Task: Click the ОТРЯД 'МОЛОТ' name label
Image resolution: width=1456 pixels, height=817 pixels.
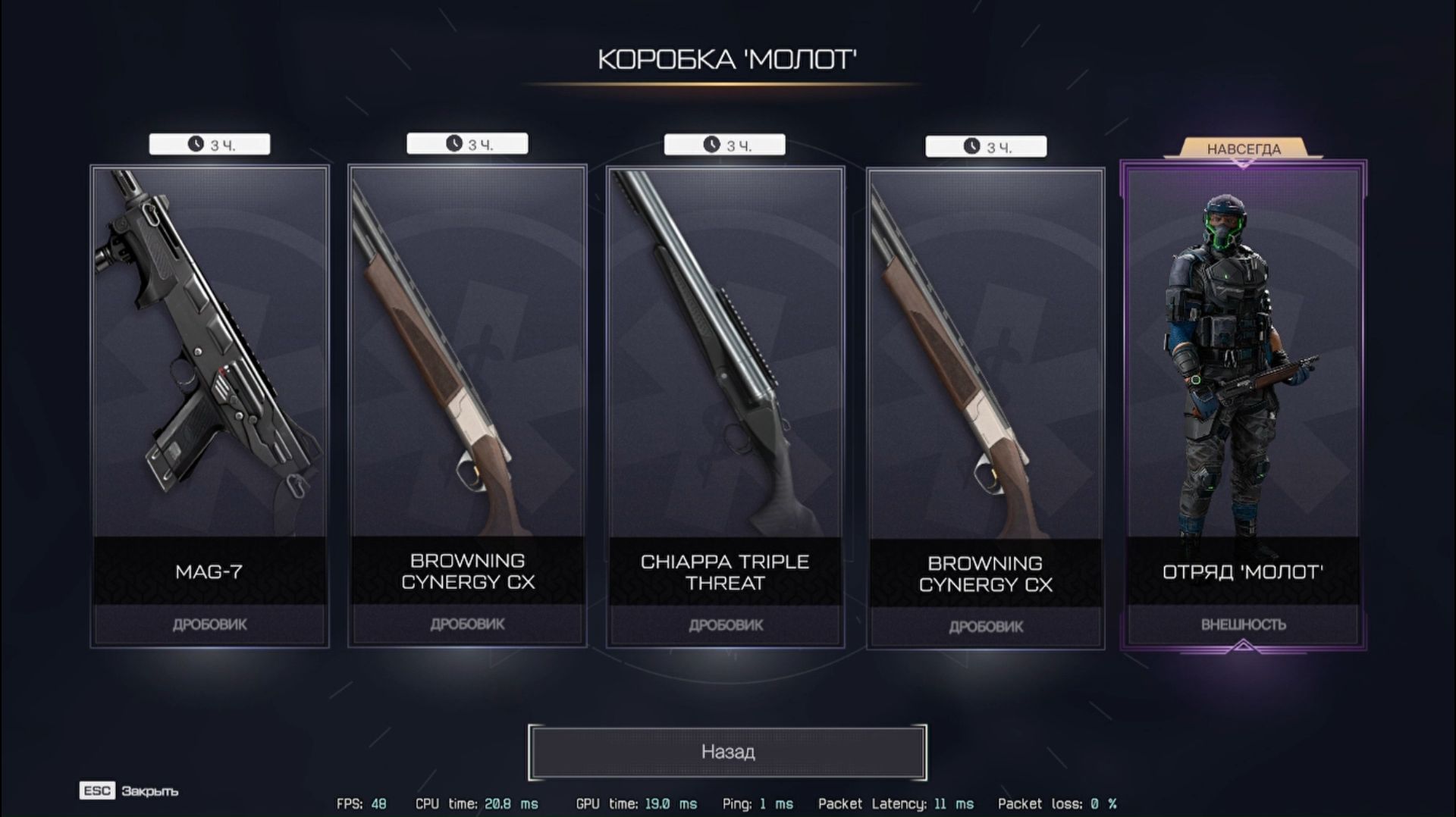Action: click(1243, 571)
